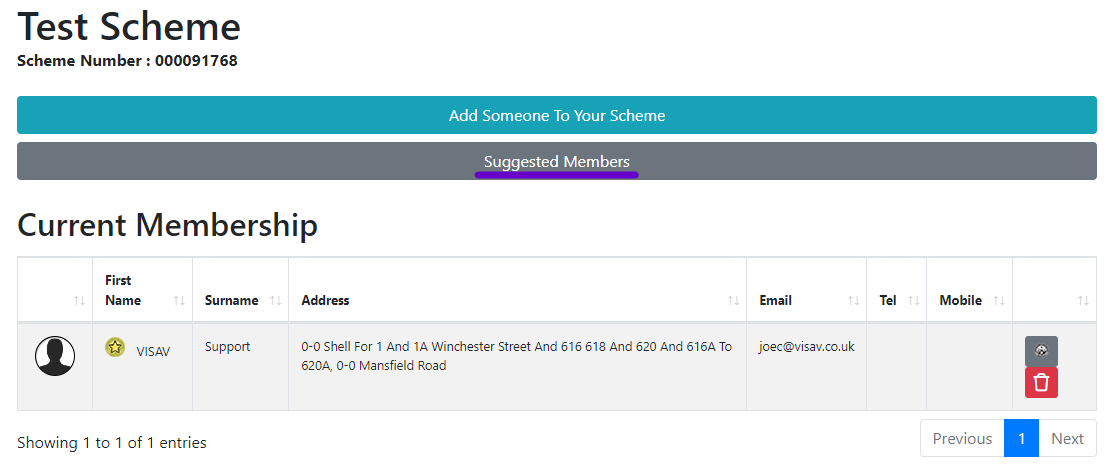The width and height of the screenshot is (1114, 469).
Task: Open the VISAV member profile avatar
Action: [55, 356]
